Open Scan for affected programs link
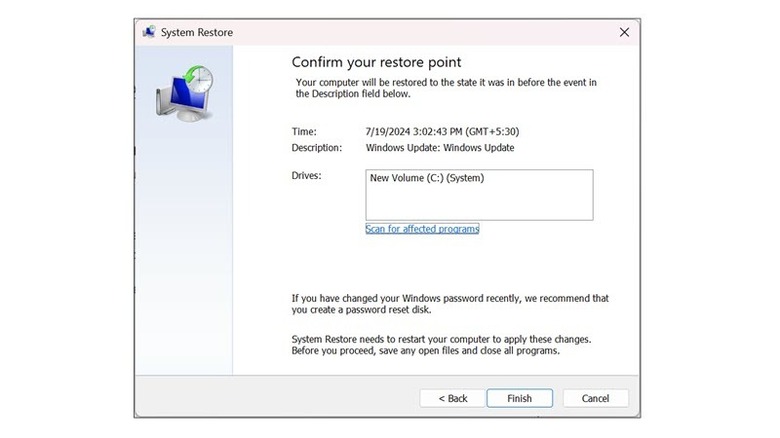 coord(422,229)
